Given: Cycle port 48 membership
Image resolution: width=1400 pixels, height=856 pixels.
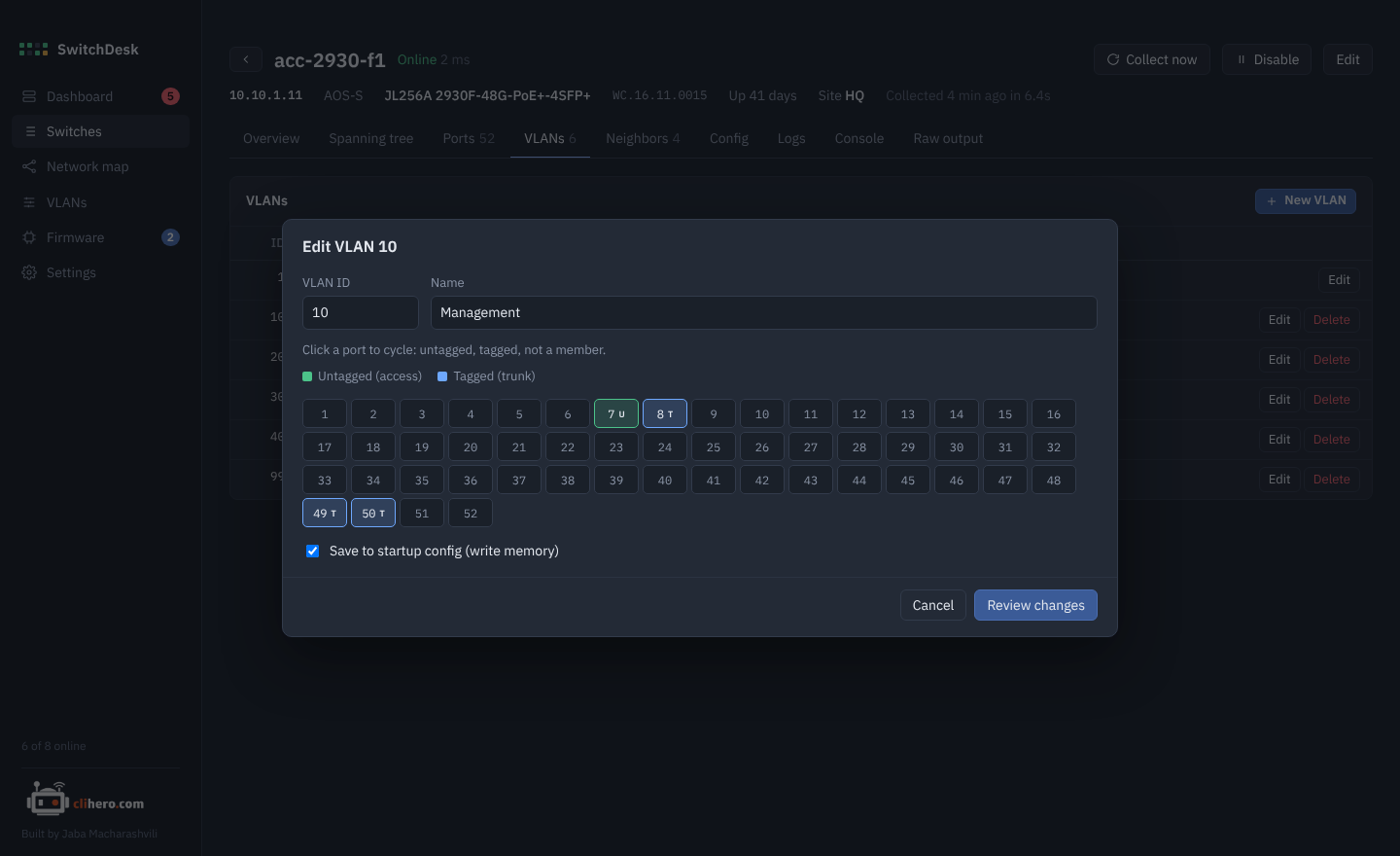Looking at the screenshot, I should (1054, 480).
